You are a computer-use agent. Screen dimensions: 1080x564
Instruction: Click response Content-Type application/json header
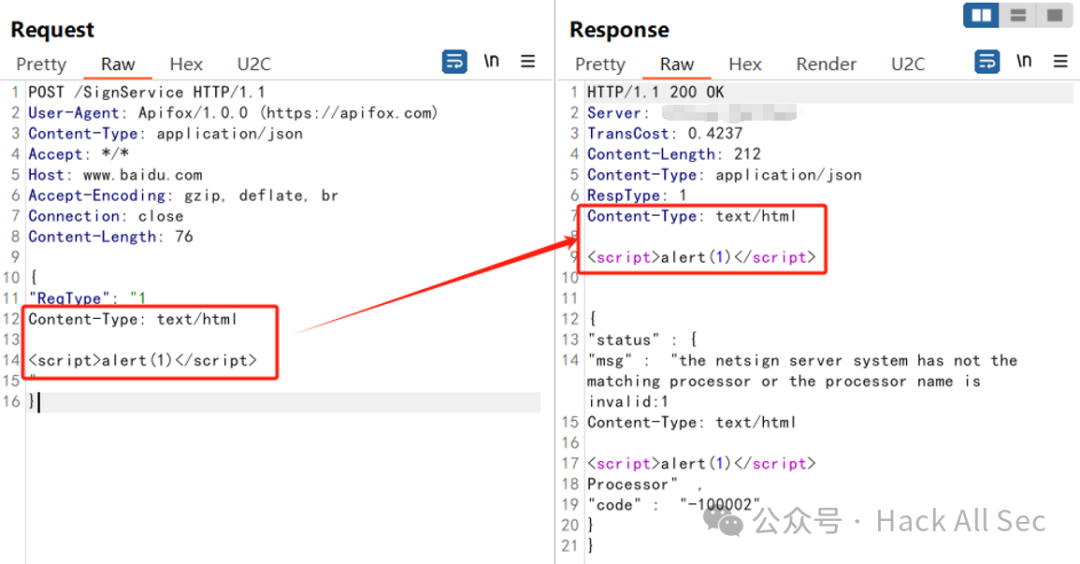pos(724,174)
